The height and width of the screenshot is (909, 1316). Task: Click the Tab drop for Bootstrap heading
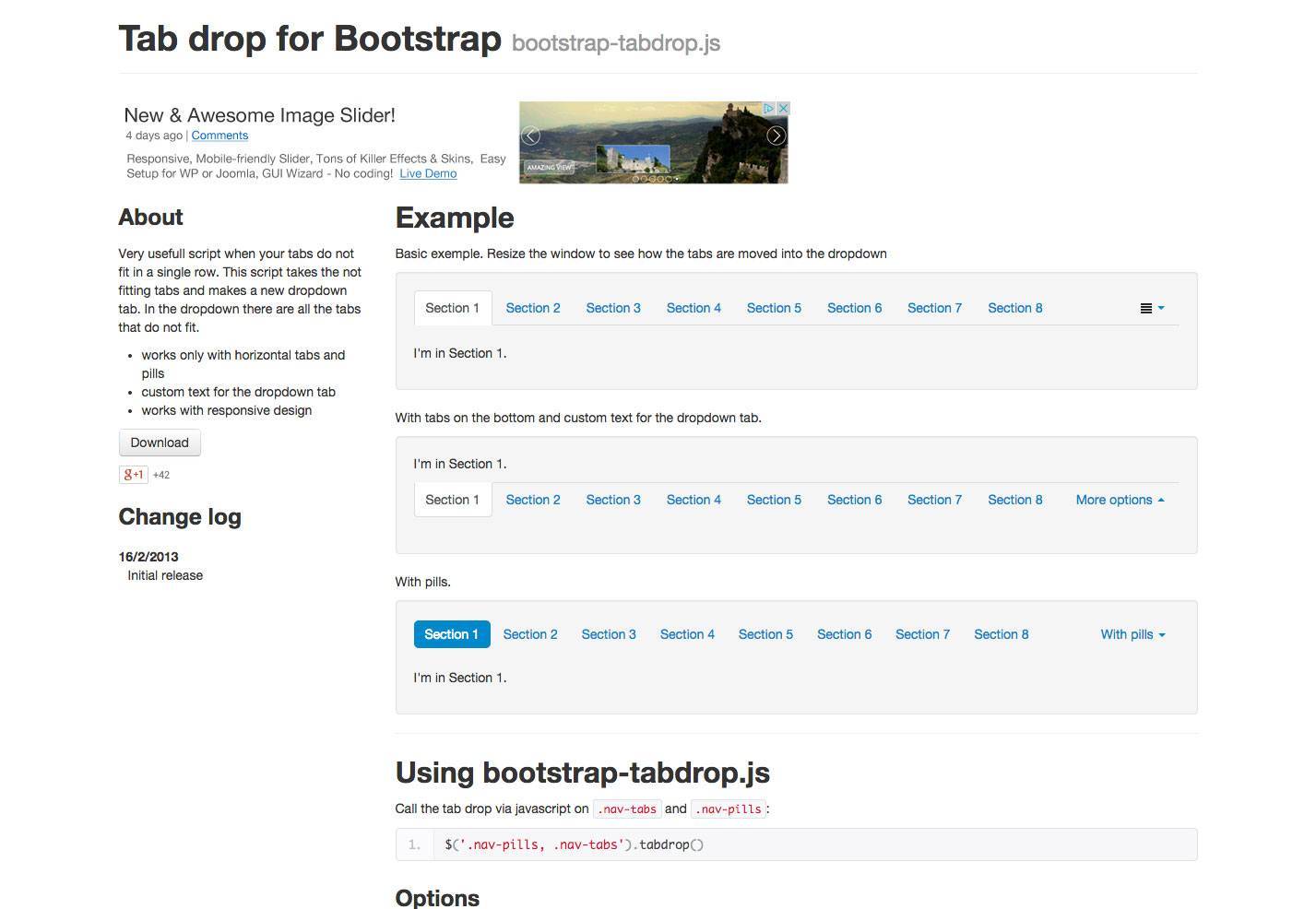click(310, 39)
